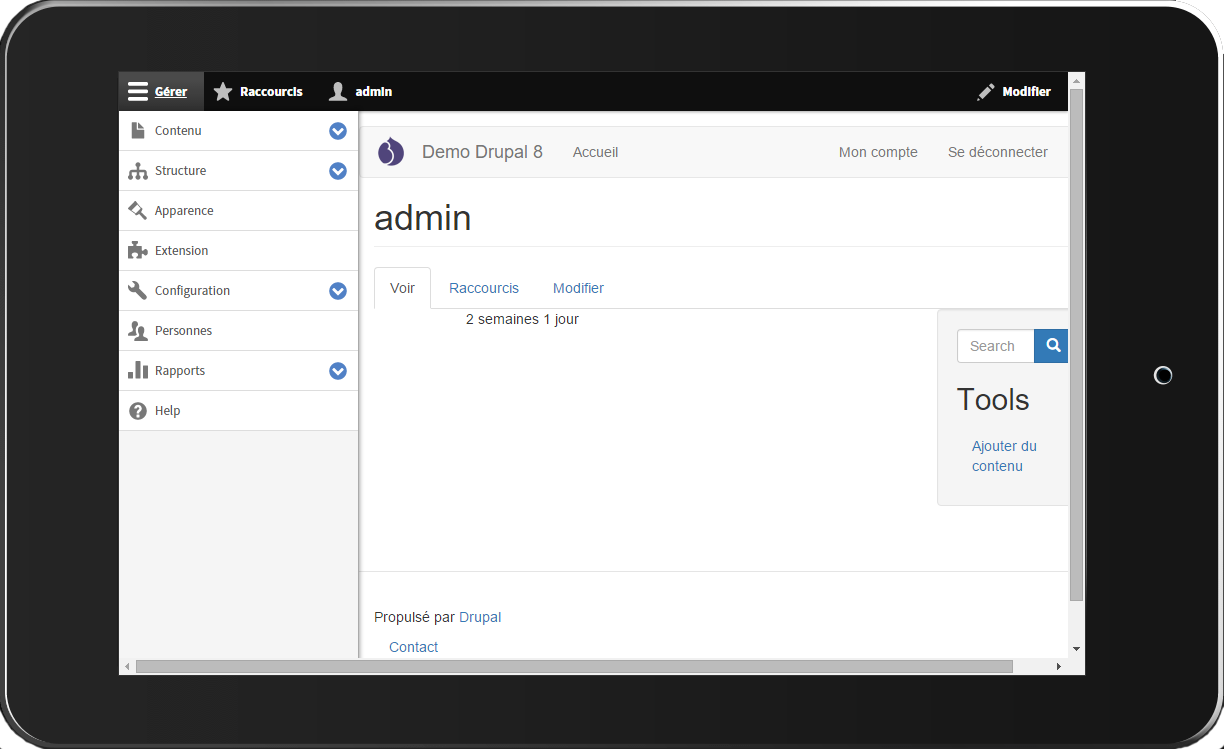Open the Configuration link
1224x749 pixels.
click(x=192, y=291)
